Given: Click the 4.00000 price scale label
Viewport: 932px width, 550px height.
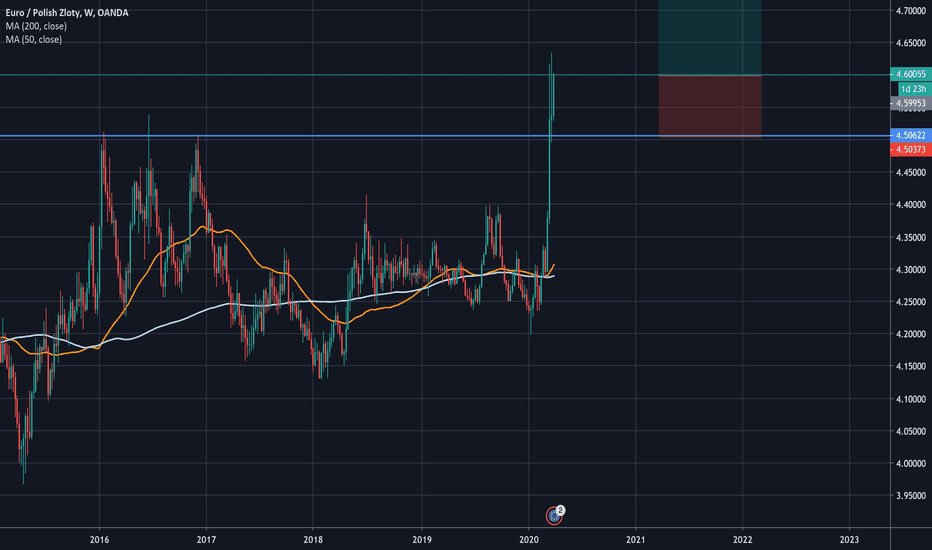Looking at the screenshot, I should pyautogui.click(x=911, y=463).
